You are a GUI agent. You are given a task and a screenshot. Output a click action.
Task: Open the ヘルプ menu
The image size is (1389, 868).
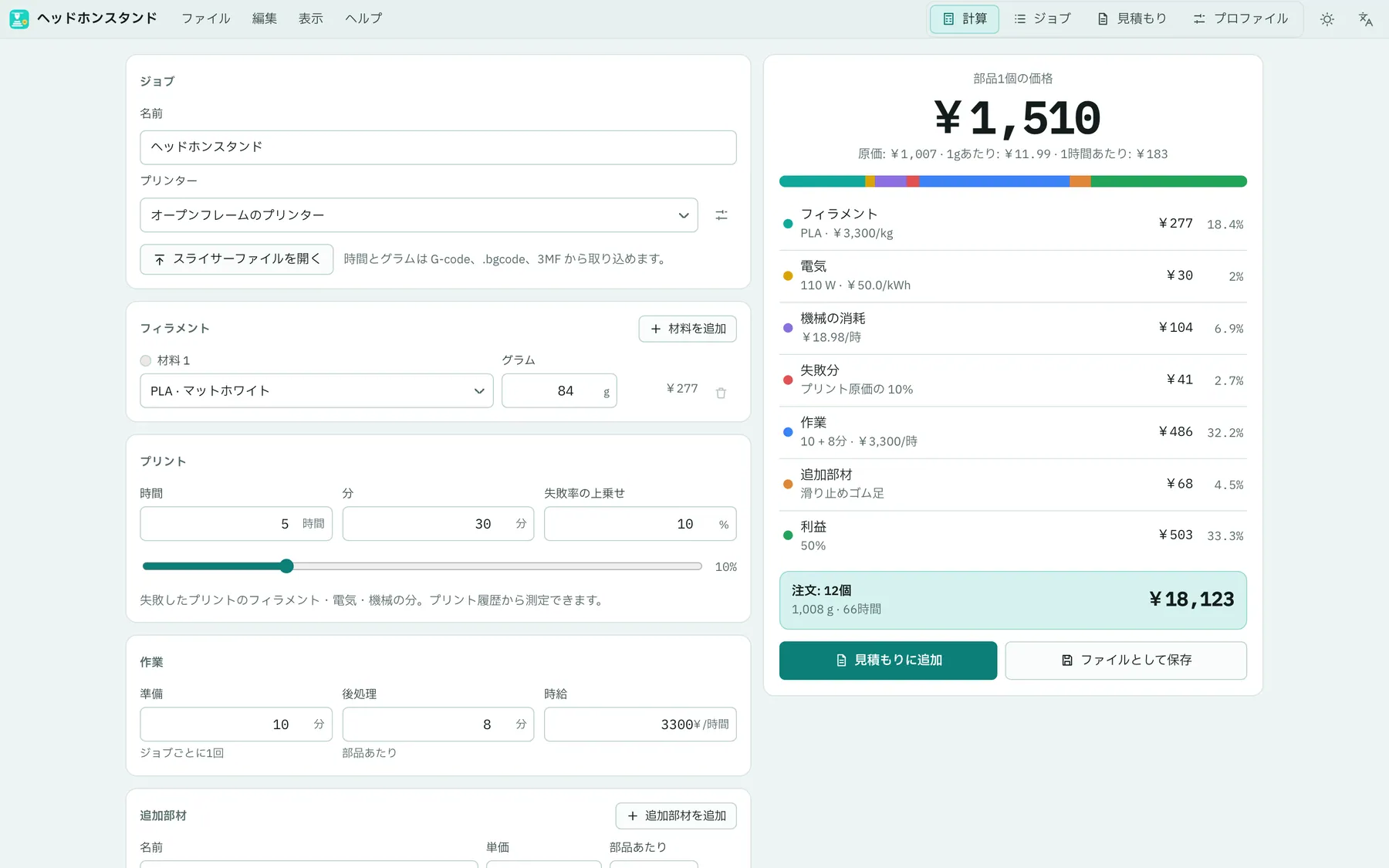pos(363,19)
